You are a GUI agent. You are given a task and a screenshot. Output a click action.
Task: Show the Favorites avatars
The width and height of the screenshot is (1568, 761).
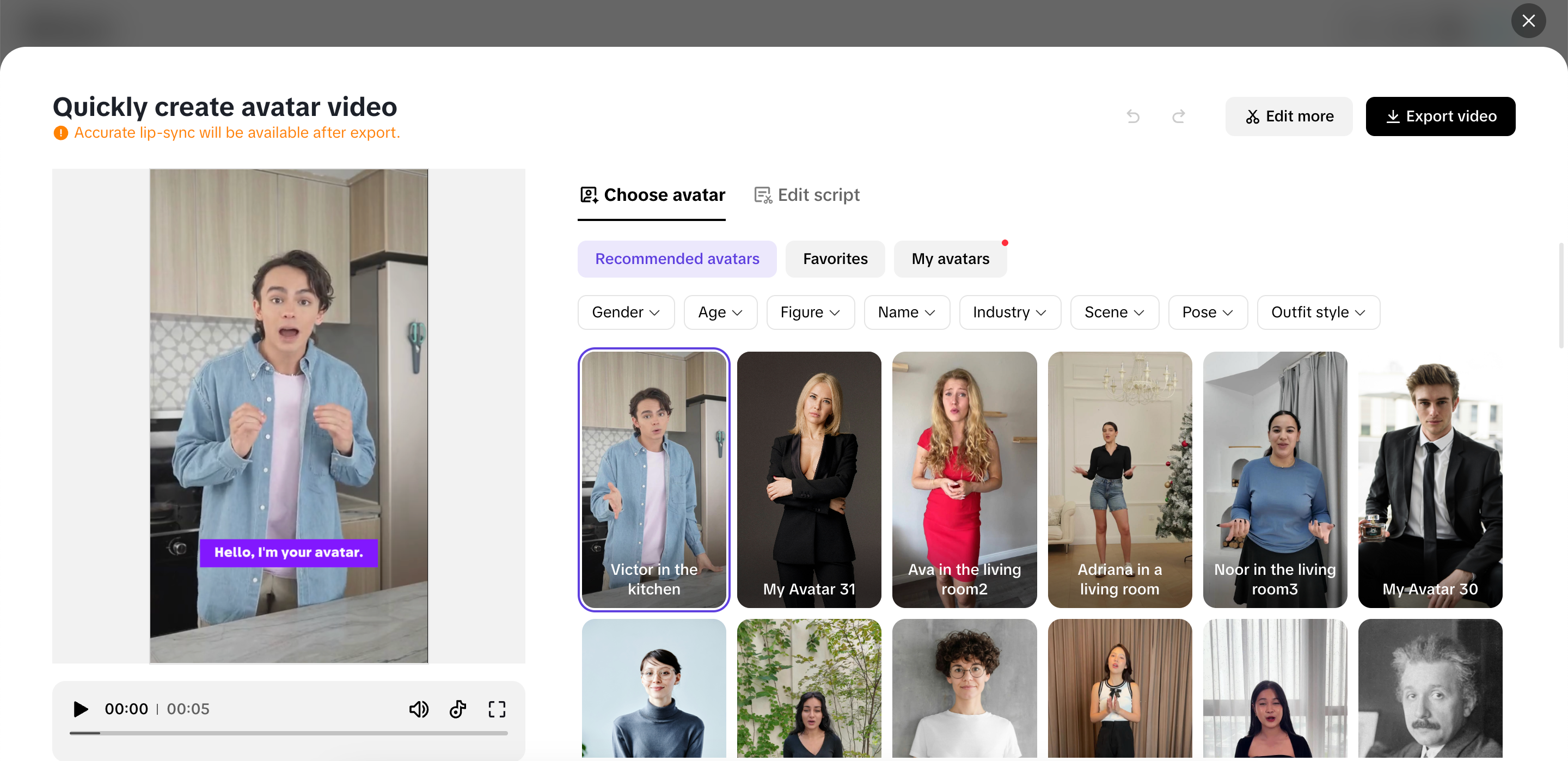click(x=835, y=259)
